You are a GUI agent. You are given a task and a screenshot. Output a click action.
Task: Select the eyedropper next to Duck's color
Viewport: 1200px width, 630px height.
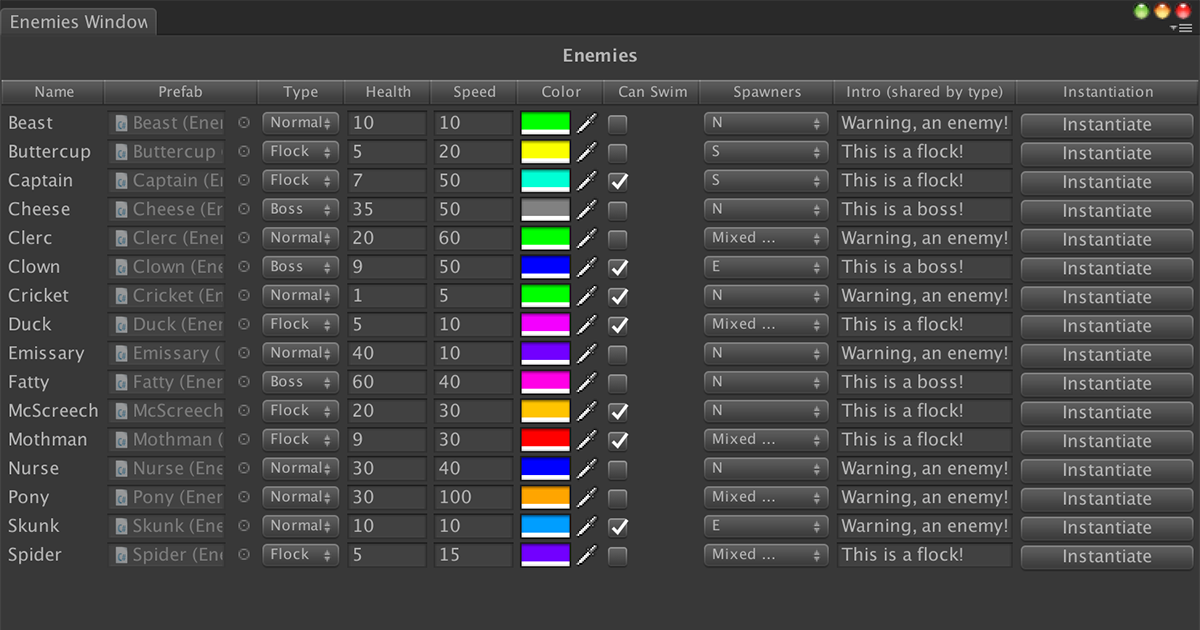pyautogui.click(x=588, y=324)
